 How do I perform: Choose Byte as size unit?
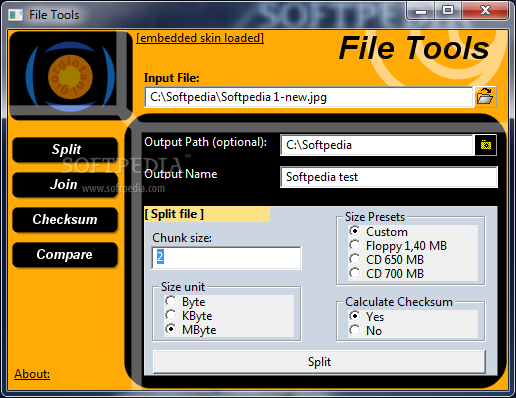click(185, 302)
